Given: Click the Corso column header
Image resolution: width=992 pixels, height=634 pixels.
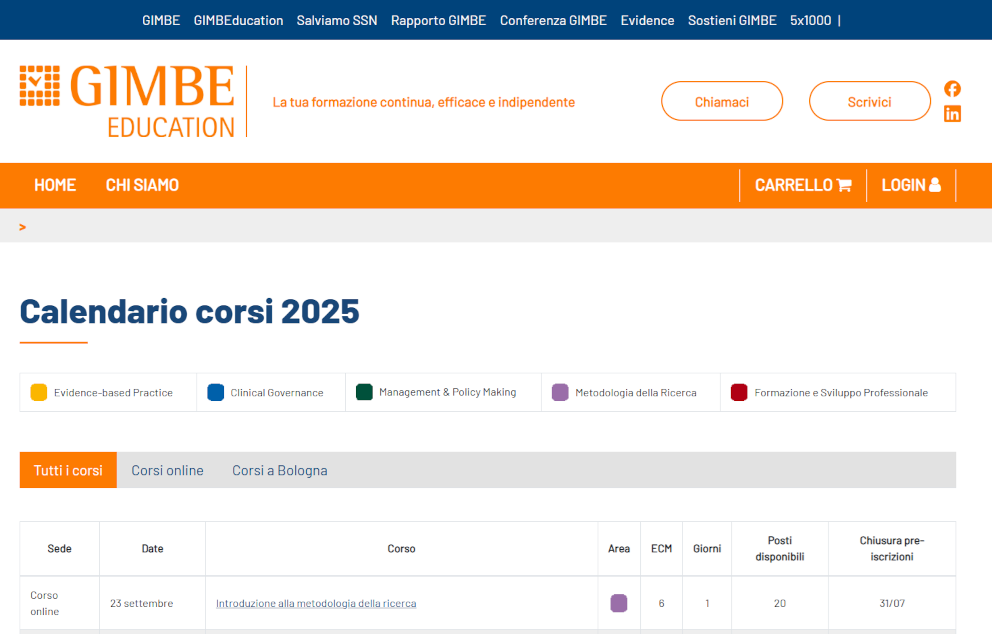Looking at the screenshot, I should pos(402,549).
